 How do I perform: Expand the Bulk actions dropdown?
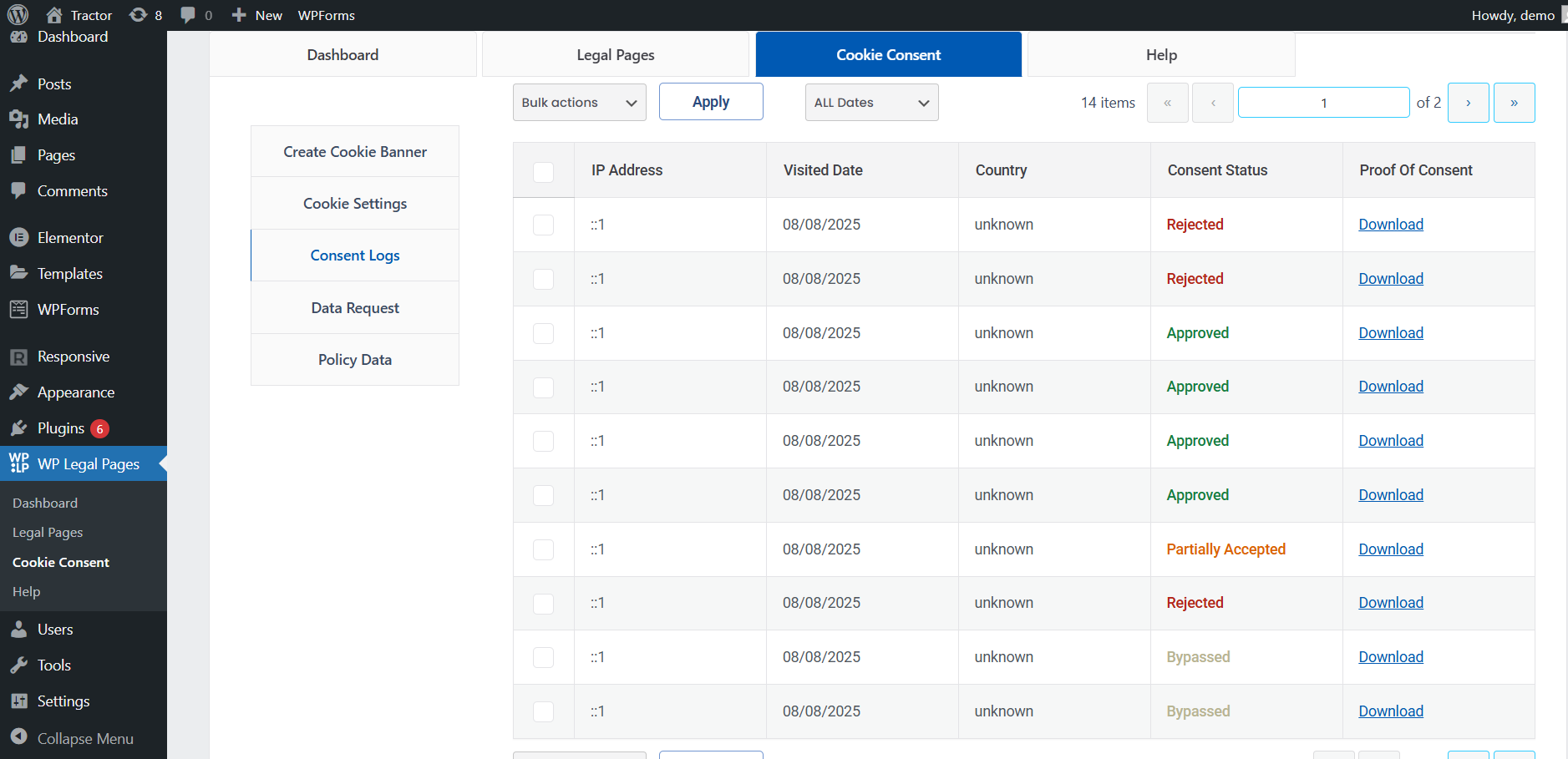(579, 103)
